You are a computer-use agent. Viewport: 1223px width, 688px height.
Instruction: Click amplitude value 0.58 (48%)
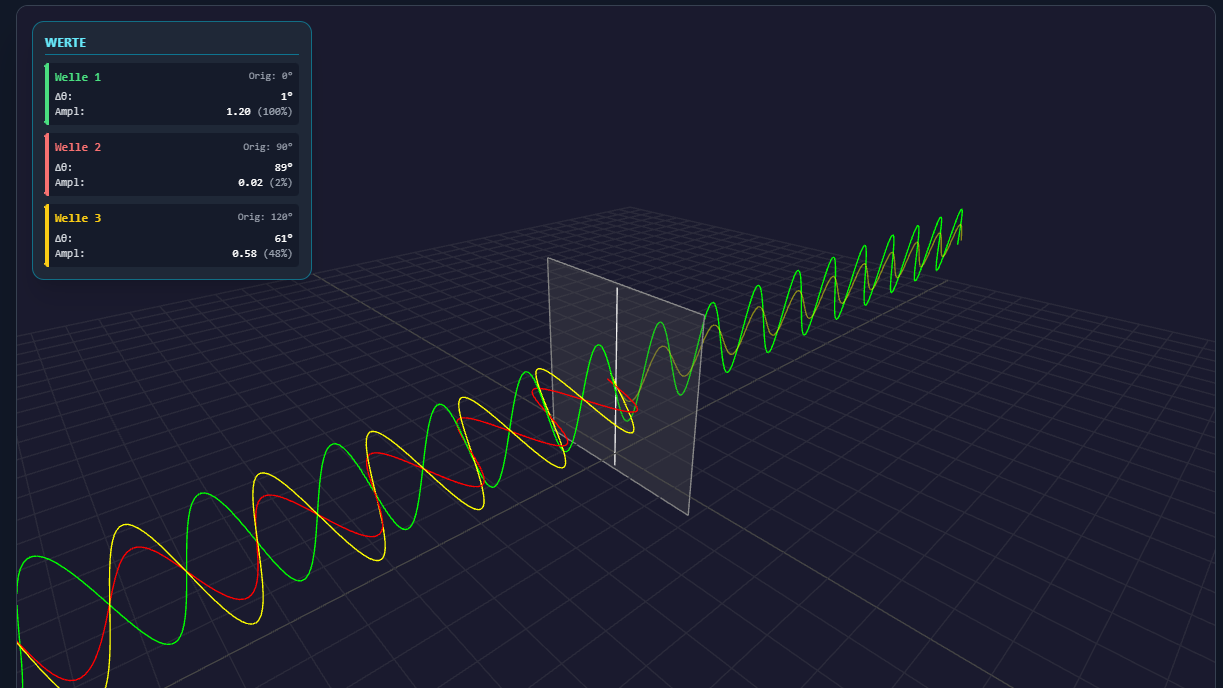[262, 253]
